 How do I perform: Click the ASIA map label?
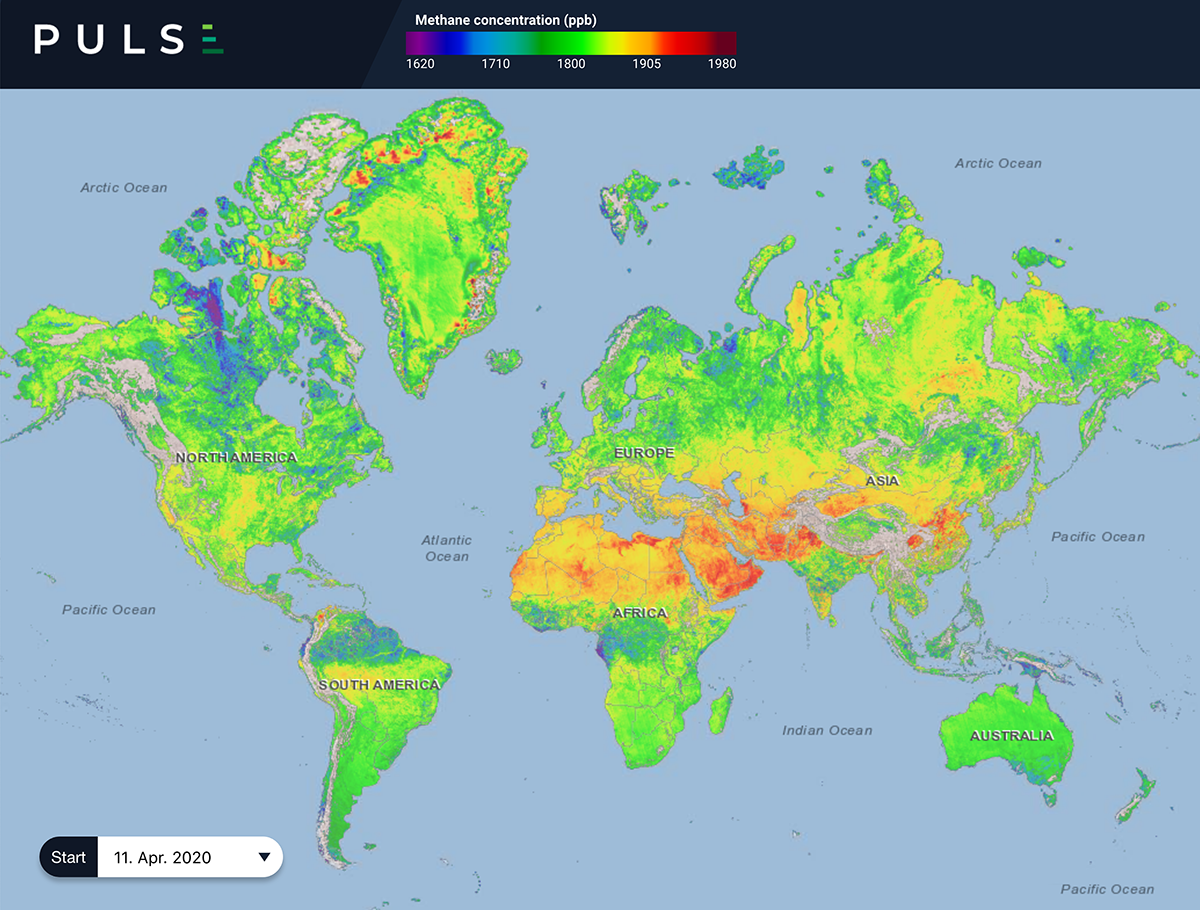pyautogui.click(x=883, y=481)
